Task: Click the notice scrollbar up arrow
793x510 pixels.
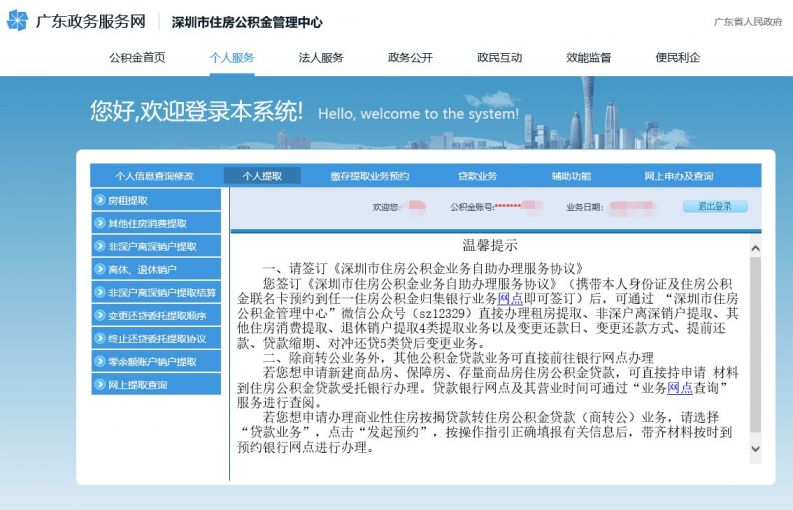Action: pyautogui.click(x=755, y=248)
